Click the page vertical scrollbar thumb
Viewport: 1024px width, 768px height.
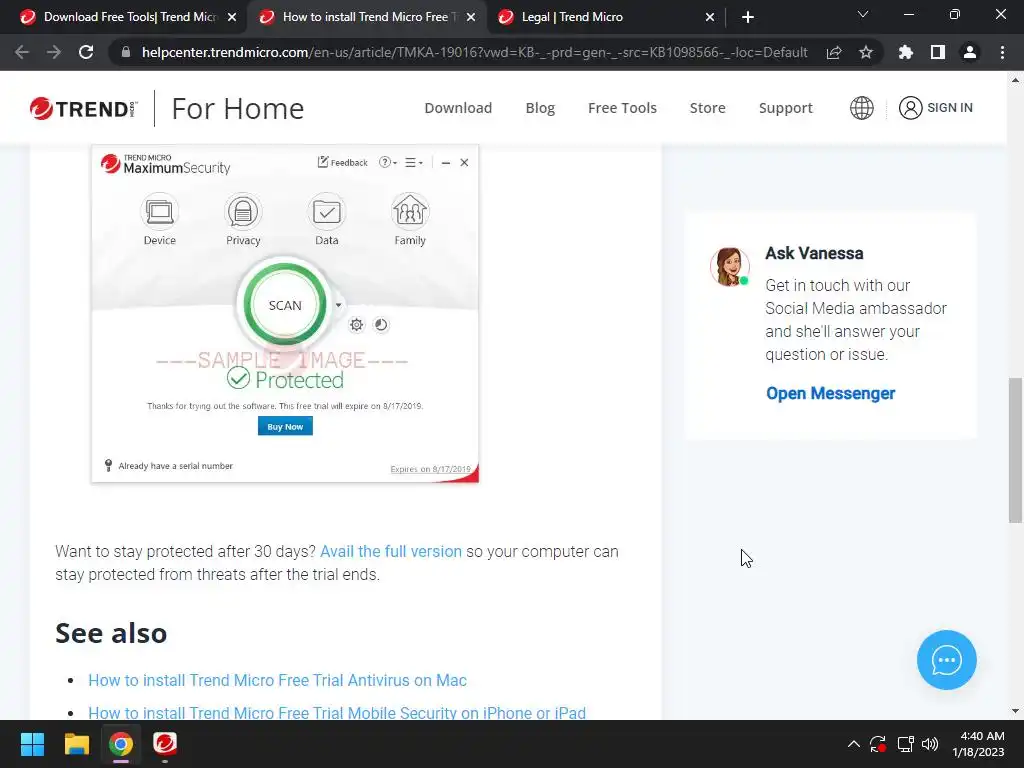point(1015,450)
